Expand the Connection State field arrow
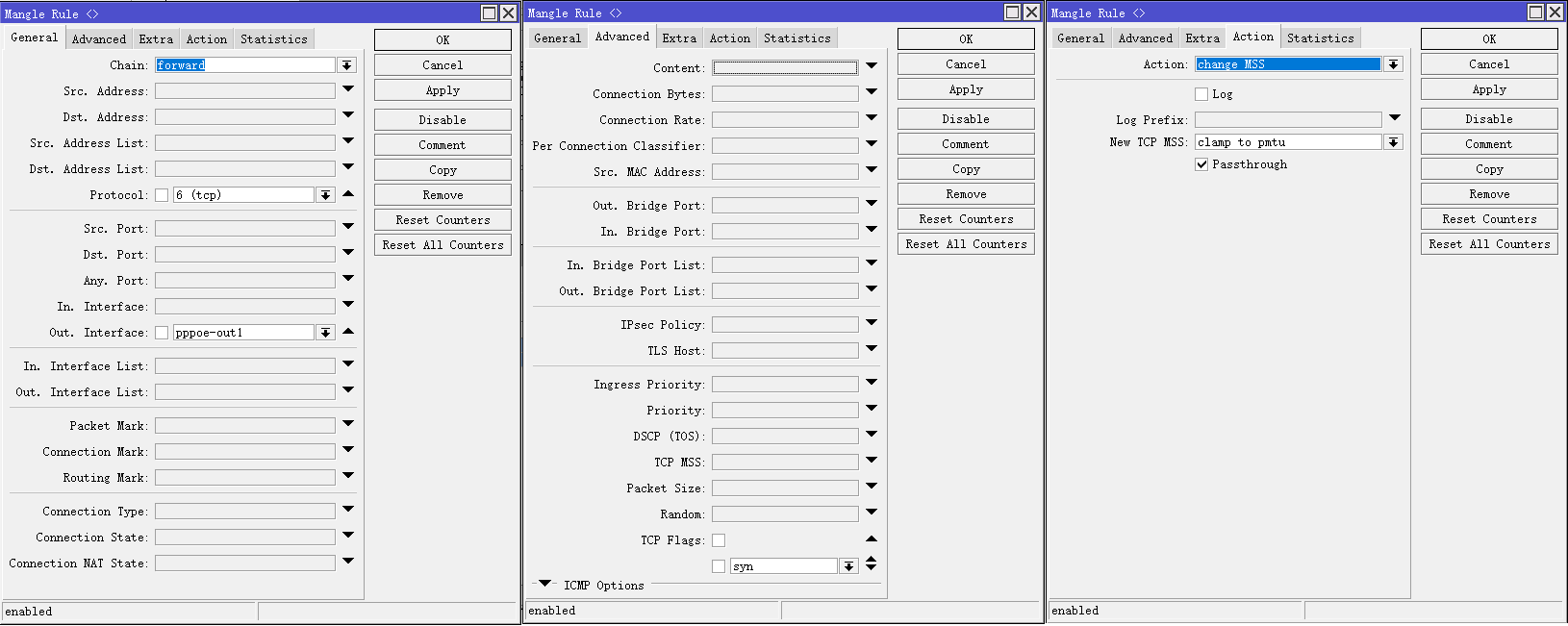The width and height of the screenshot is (1568, 626). tap(348, 536)
